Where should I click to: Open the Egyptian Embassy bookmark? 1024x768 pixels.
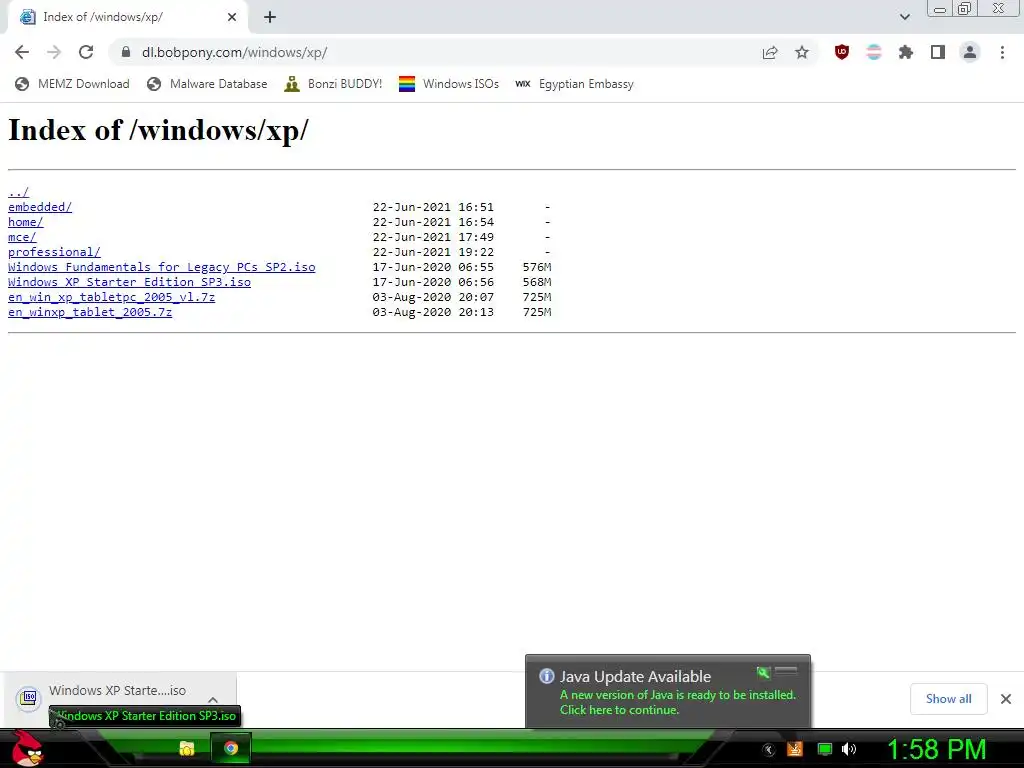tap(574, 84)
